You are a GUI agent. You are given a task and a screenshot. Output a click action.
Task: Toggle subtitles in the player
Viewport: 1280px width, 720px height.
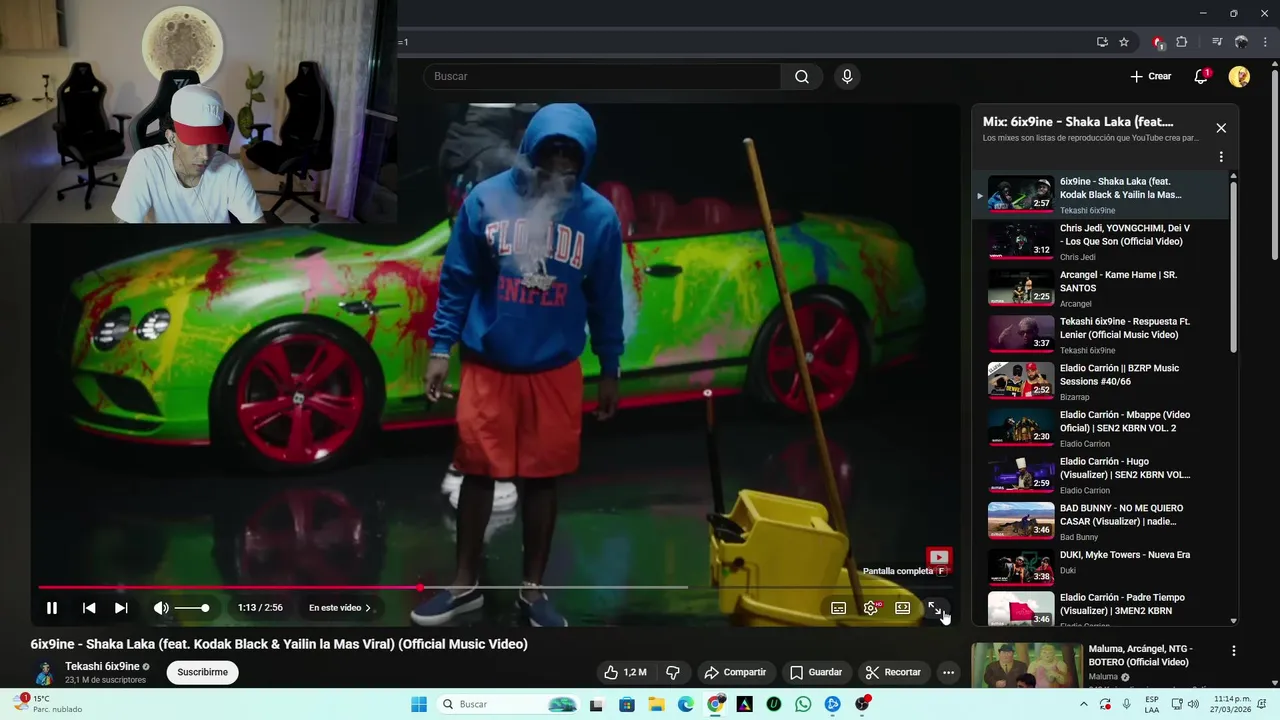pos(839,608)
